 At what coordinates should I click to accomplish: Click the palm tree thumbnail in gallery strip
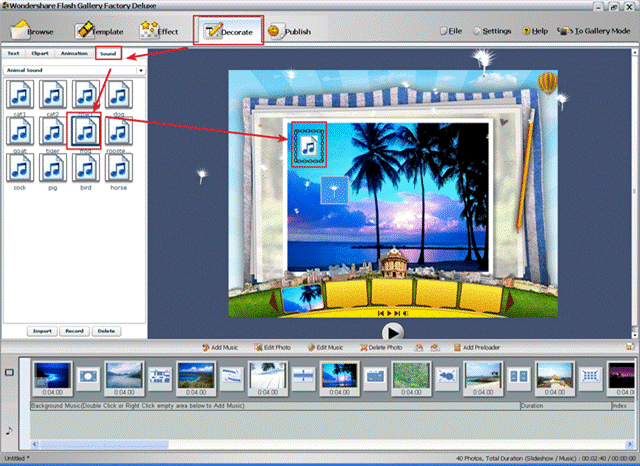(303, 298)
